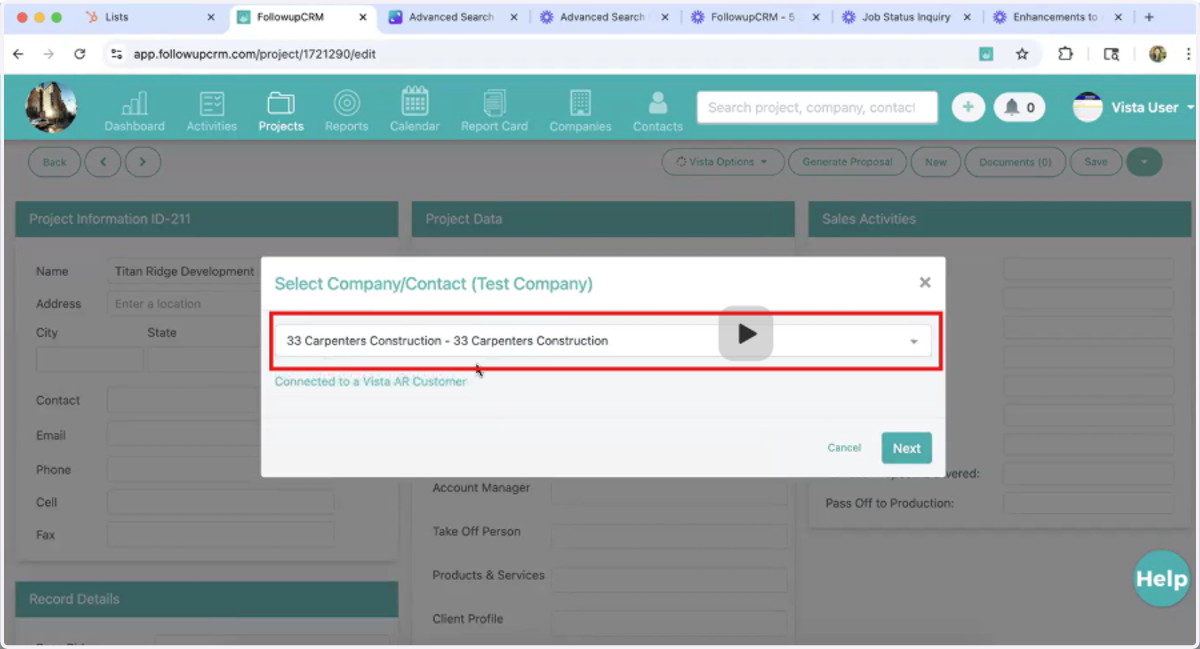
Task: Click browser back arrow
Action: [x=18, y=54]
